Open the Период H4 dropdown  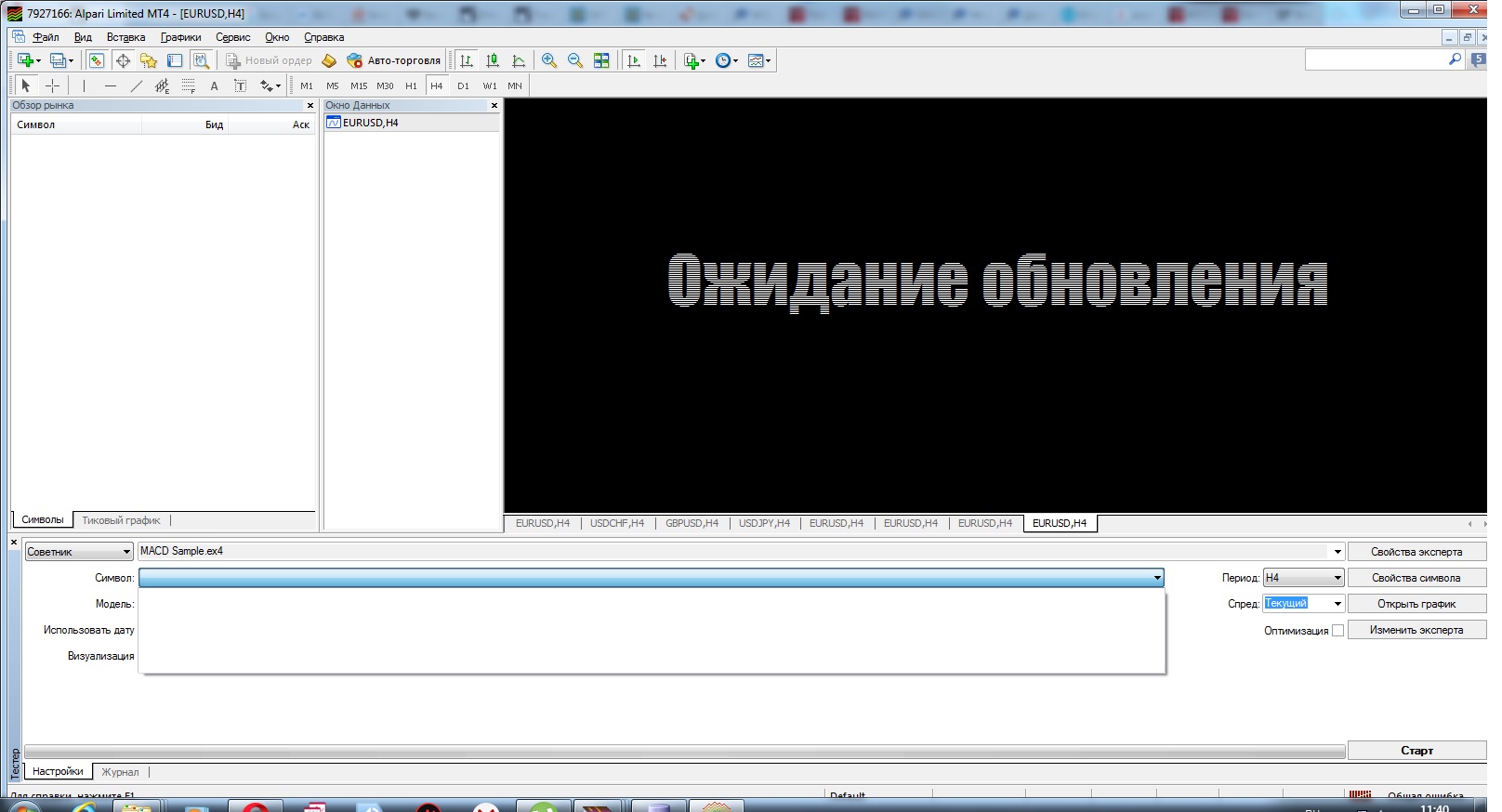(x=1303, y=578)
